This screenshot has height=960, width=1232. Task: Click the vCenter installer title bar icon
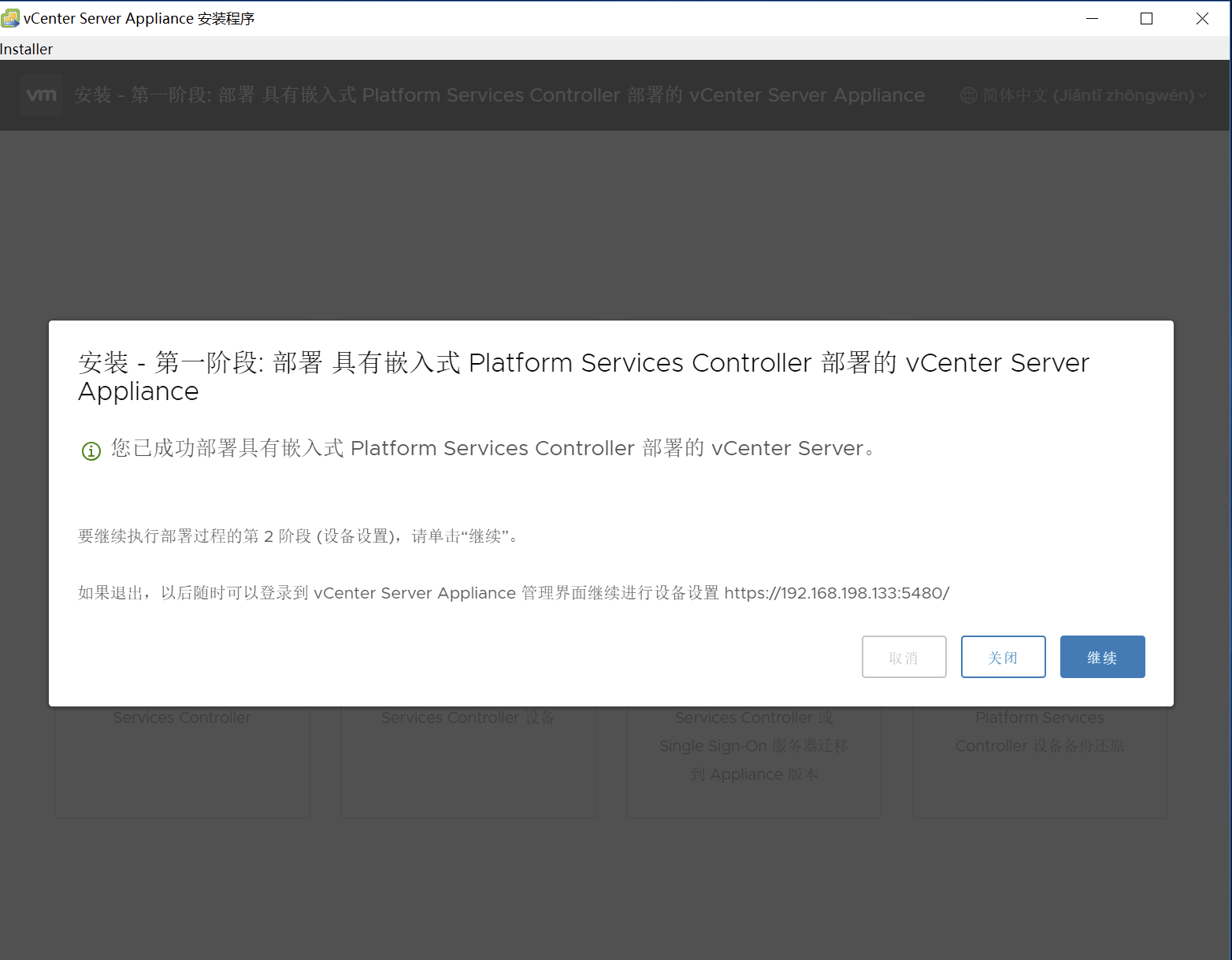point(10,18)
